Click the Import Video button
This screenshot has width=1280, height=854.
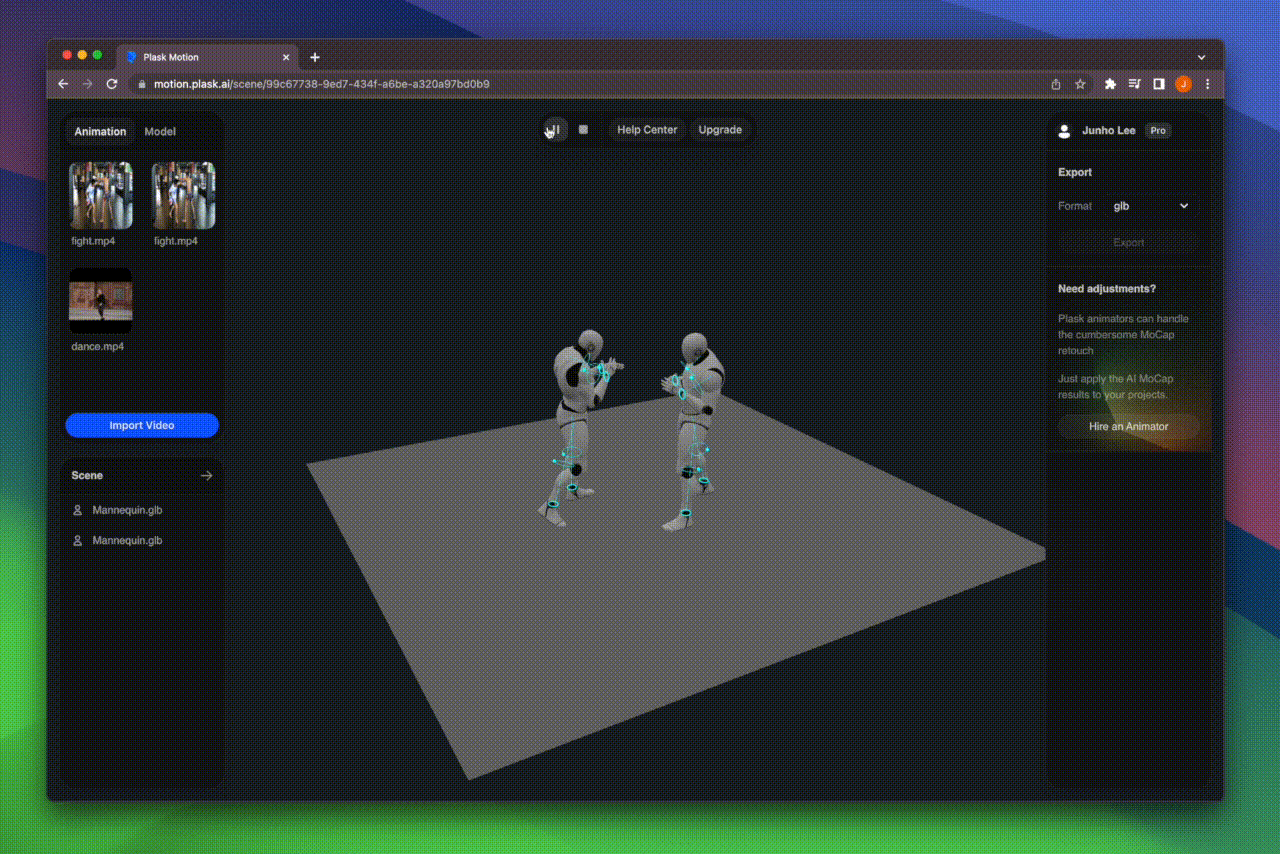(x=142, y=426)
